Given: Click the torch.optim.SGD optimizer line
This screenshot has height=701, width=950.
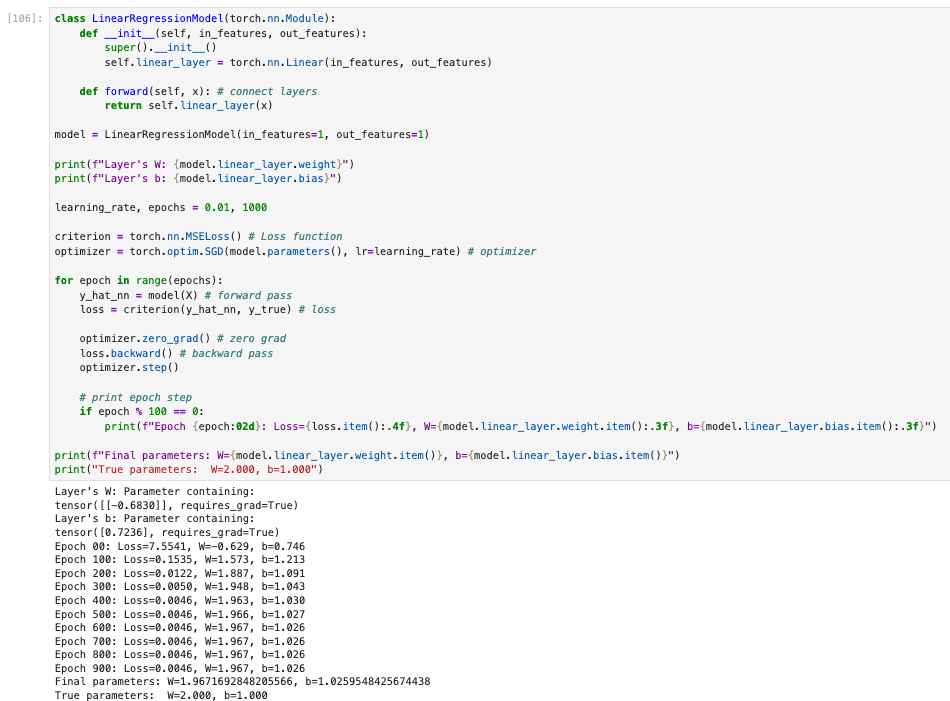Looking at the screenshot, I should [x=295, y=251].
